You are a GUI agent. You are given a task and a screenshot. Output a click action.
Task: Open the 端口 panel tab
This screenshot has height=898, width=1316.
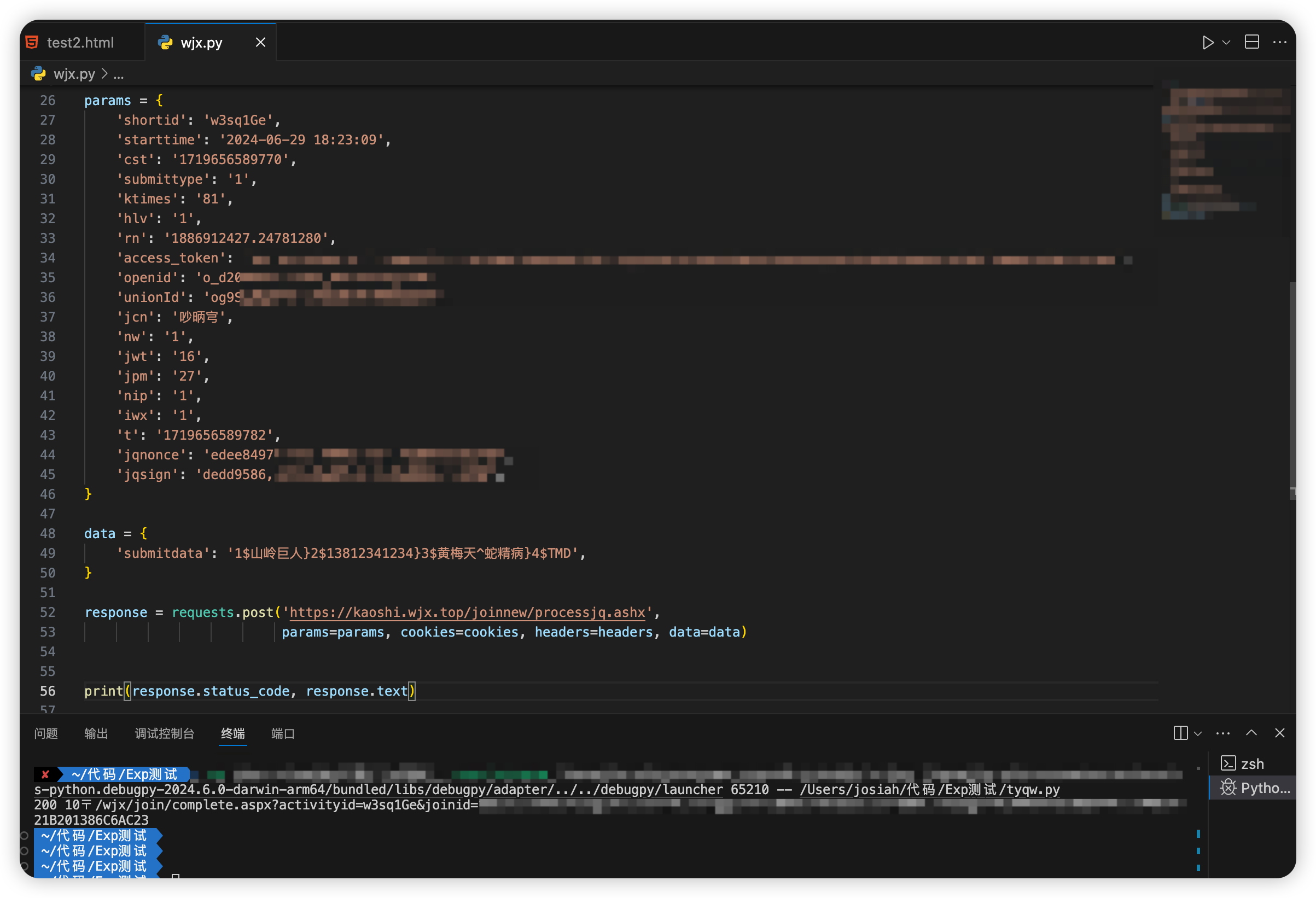point(283,733)
